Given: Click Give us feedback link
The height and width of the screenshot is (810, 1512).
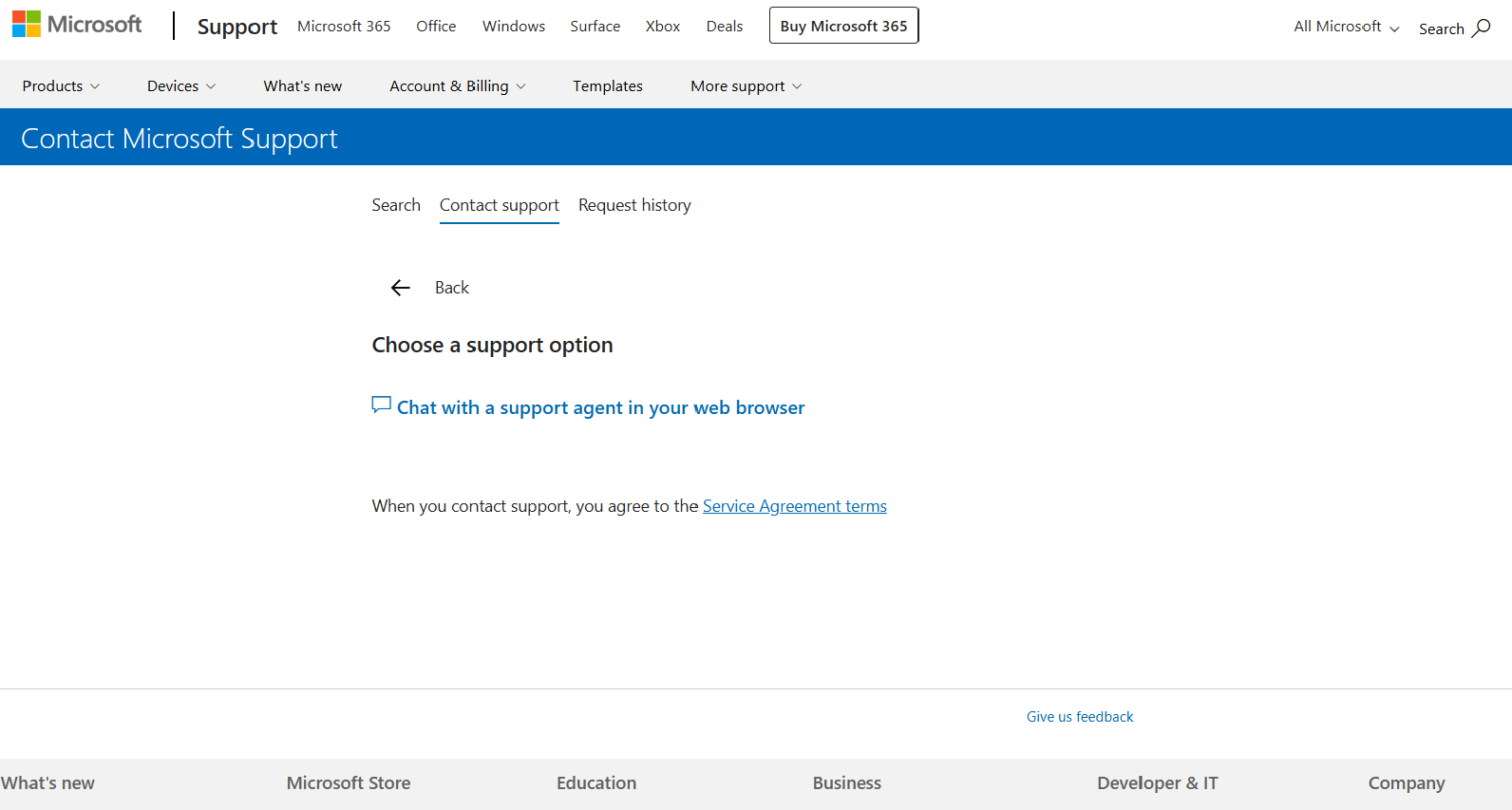Looking at the screenshot, I should (x=1080, y=717).
